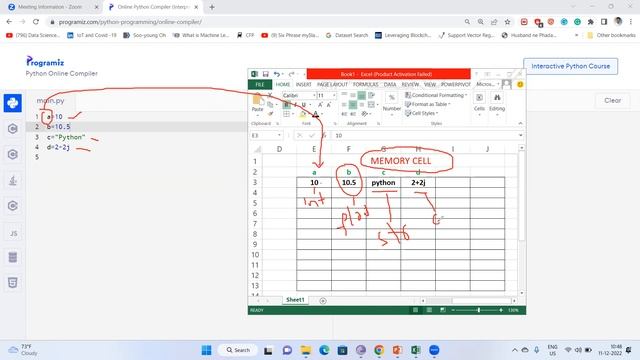Click Excel Undo icon
This screenshot has width=640, height=360.
coord(277,74)
